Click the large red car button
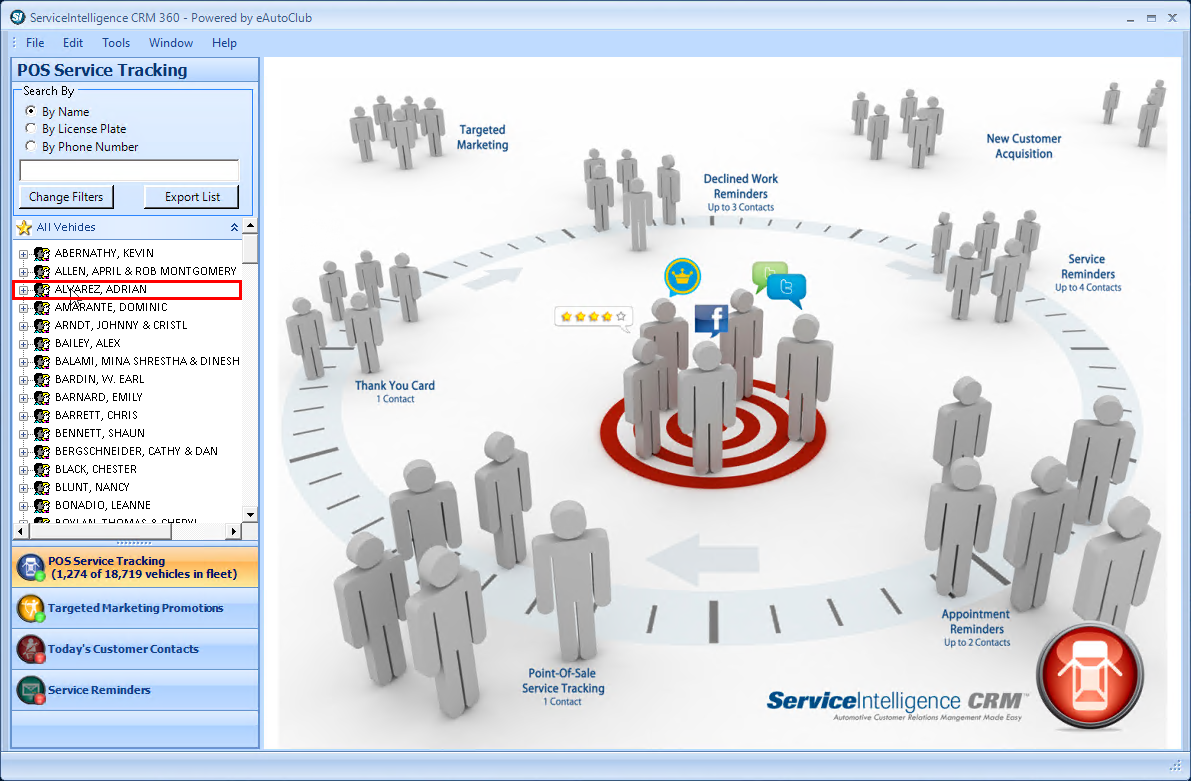 coord(1090,675)
